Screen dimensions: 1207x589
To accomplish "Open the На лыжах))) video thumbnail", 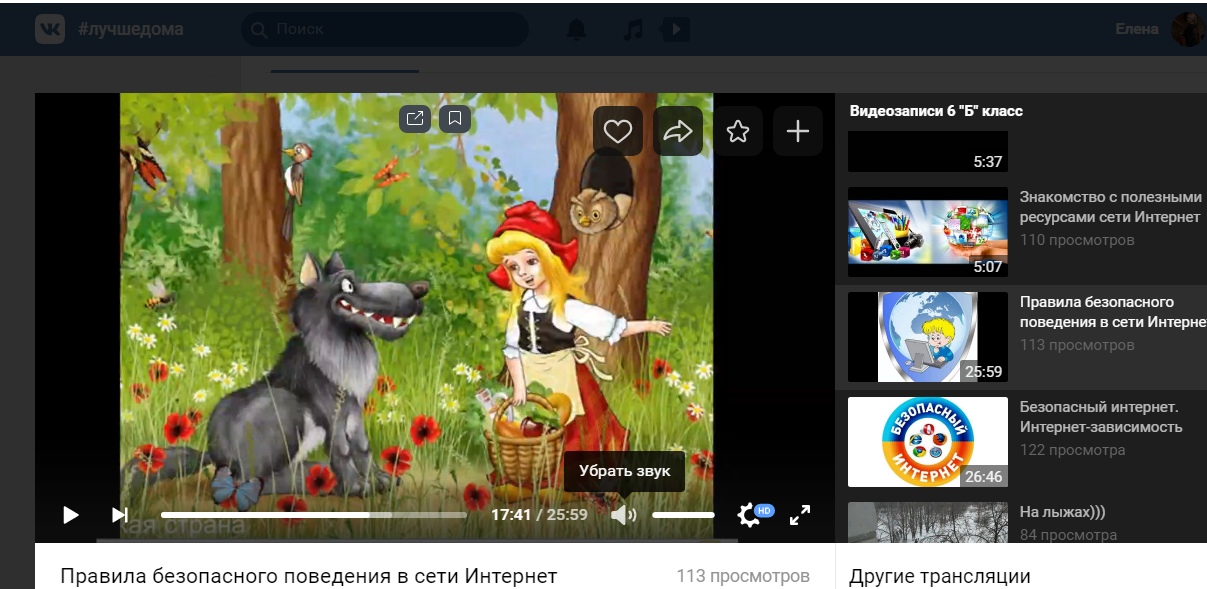I will (928, 522).
